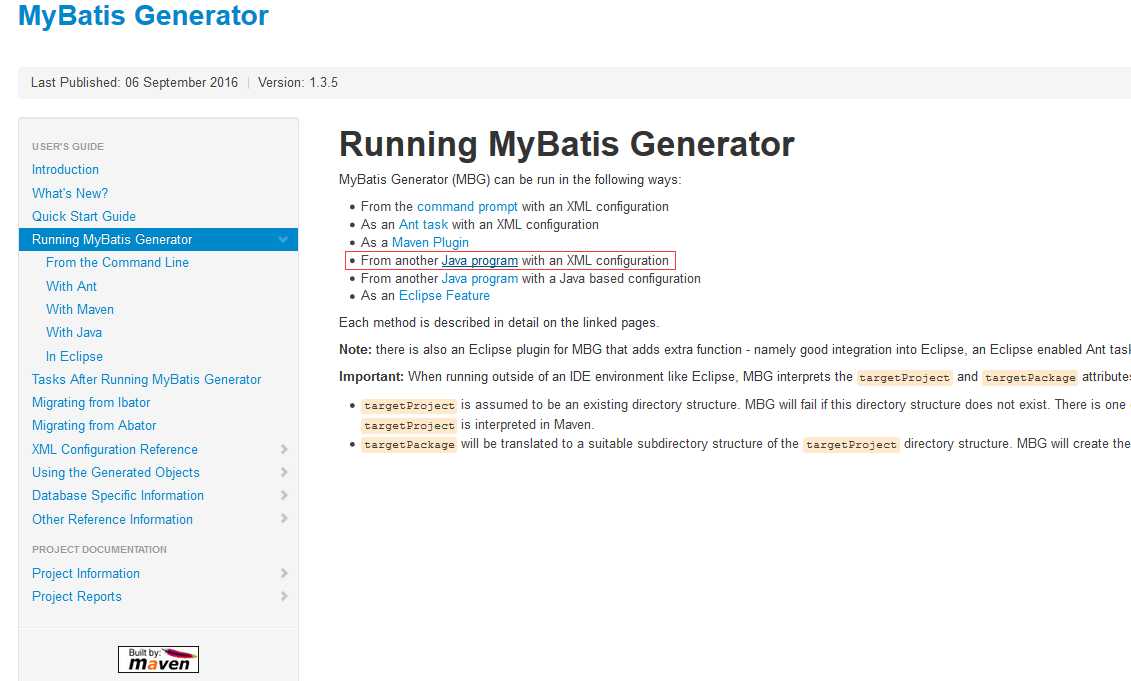The image size is (1131, 681).
Task: Click the PROJECT DOCUMENTATION section label
Action: tap(100, 550)
